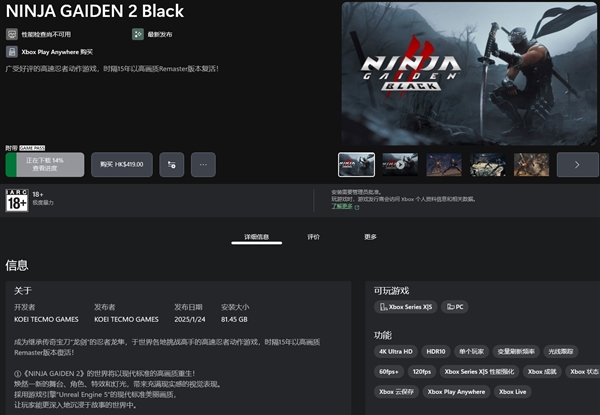Switch to the 详细信息 details tab
The width and height of the screenshot is (600, 415).
coord(256,237)
